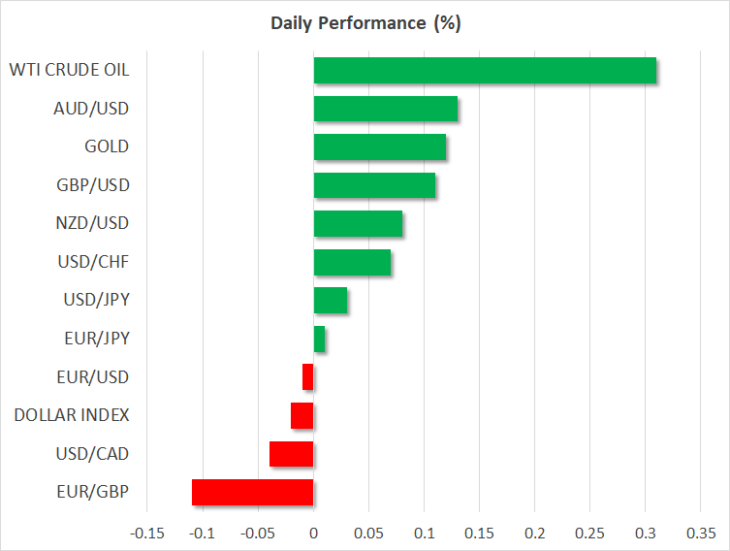Click the NZD/USD bar
This screenshot has height=551, width=730.
click(358, 223)
